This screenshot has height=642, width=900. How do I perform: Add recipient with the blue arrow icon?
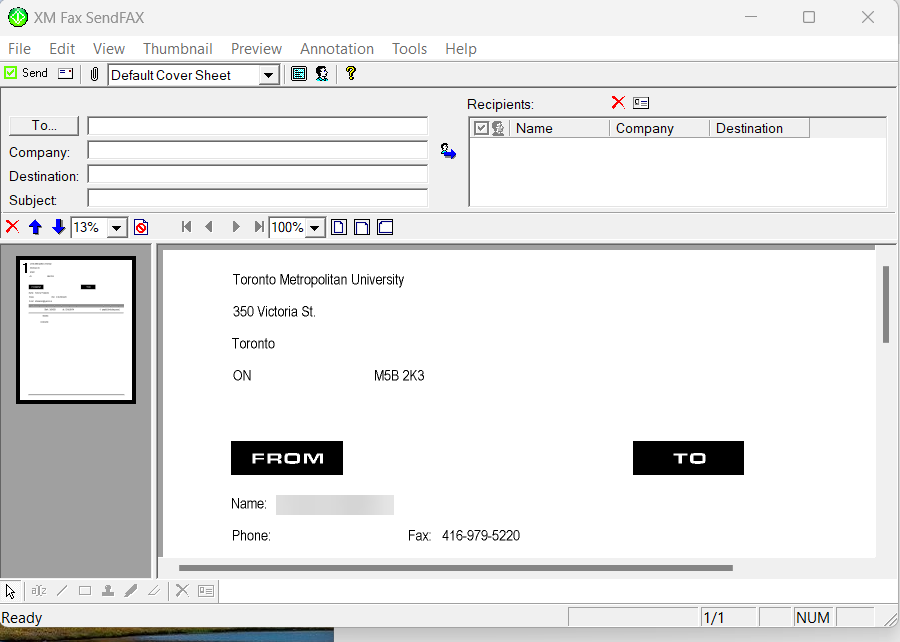448,151
